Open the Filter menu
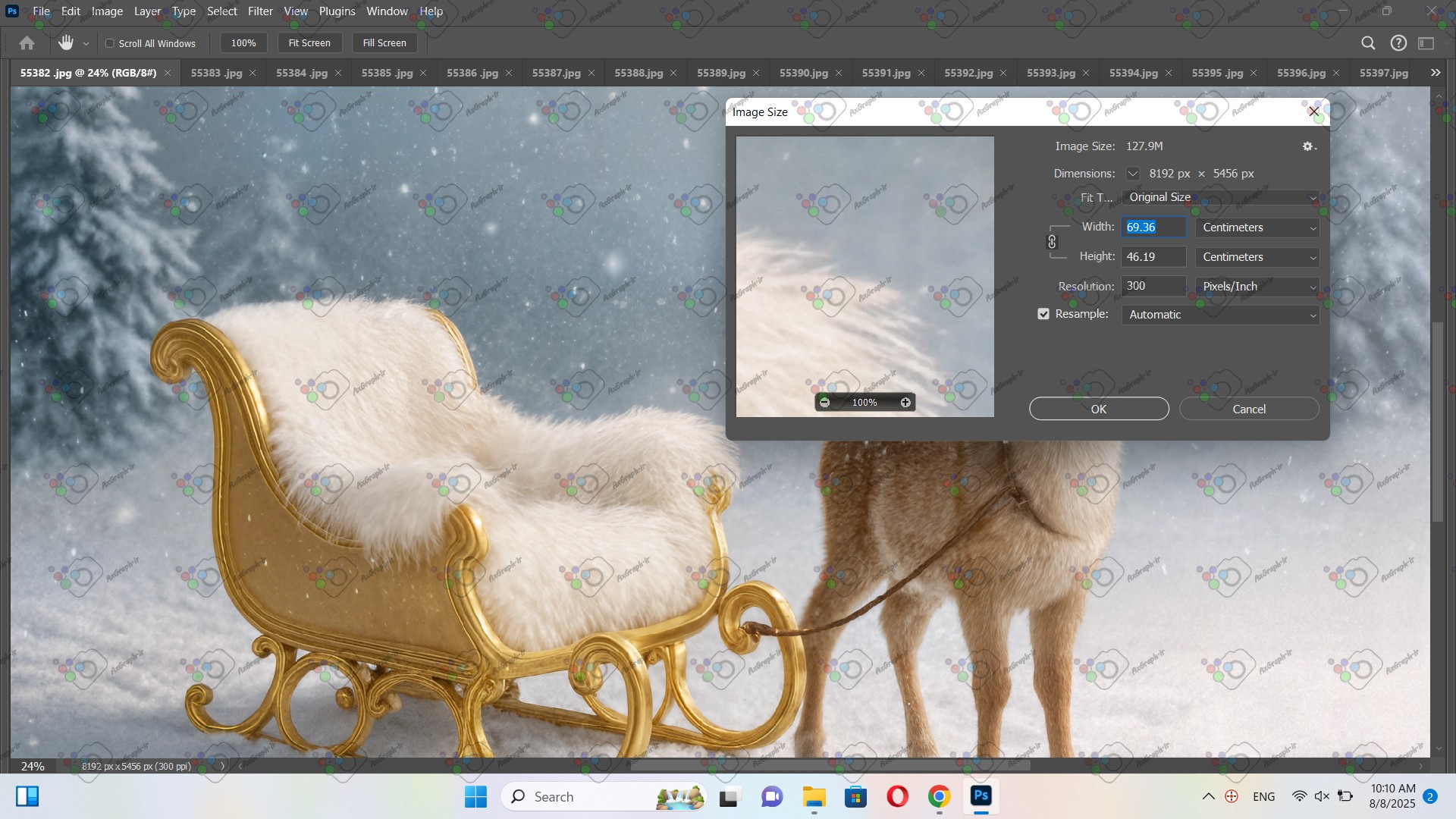Image resolution: width=1456 pixels, height=819 pixels. coord(260,11)
